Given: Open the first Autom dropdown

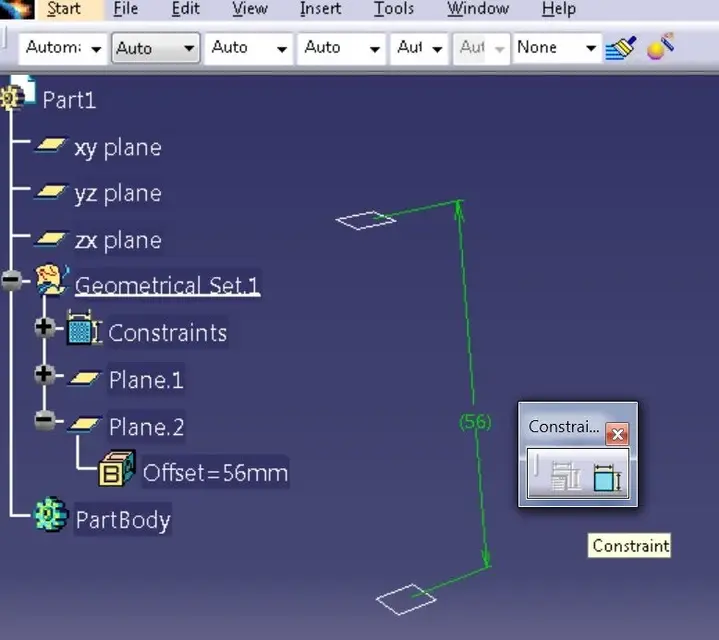Looking at the screenshot, I should [x=63, y=48].
